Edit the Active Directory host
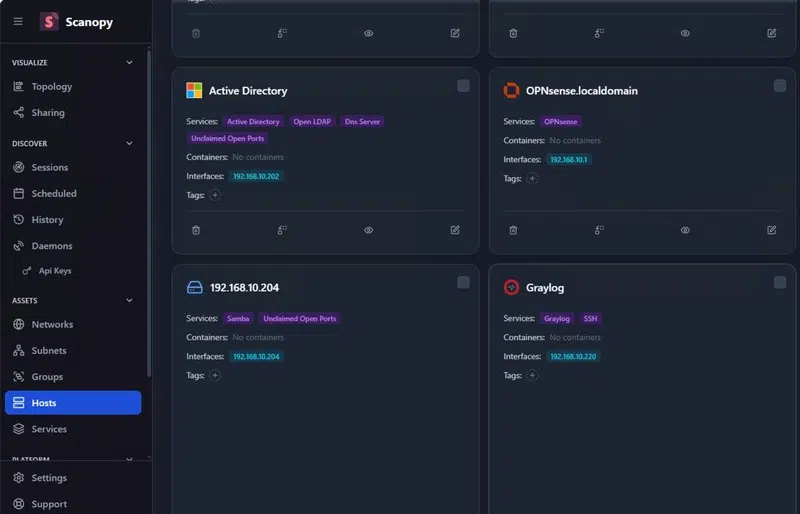This screenshot has height=514, width=800. click(455, 230)
